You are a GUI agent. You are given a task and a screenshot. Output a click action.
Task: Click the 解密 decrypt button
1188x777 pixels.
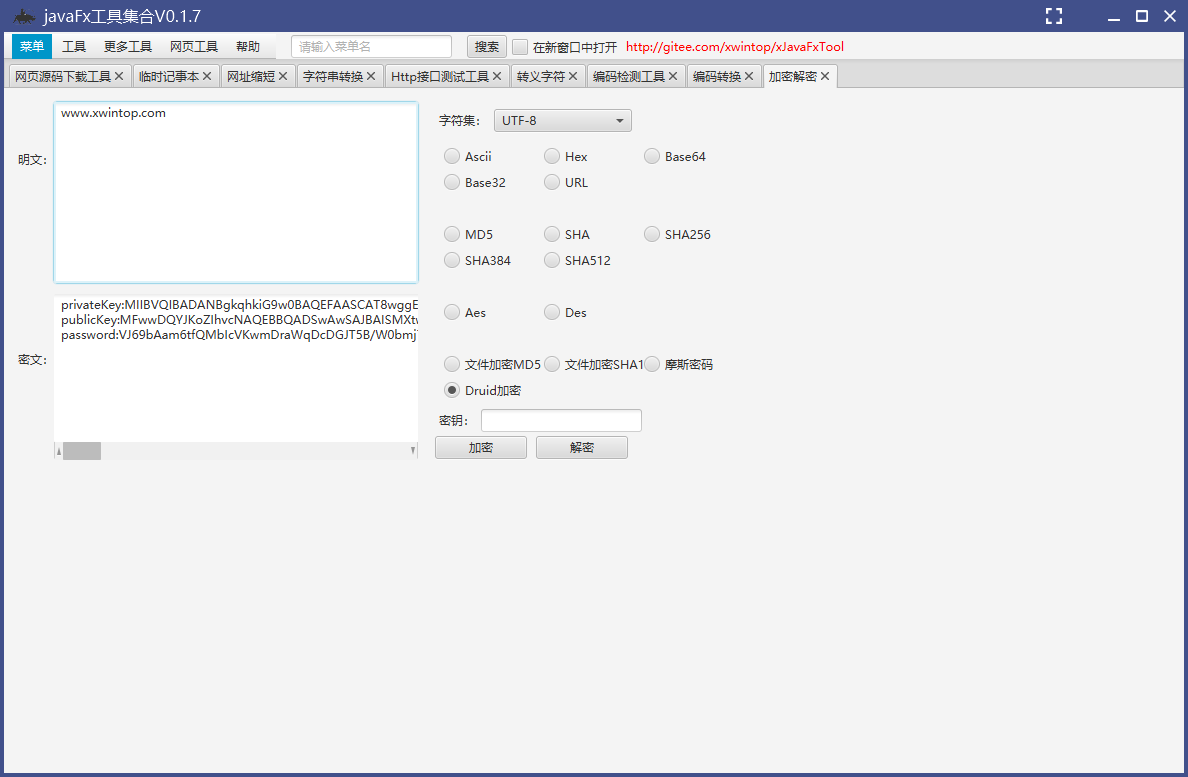(x=582, y=448)
